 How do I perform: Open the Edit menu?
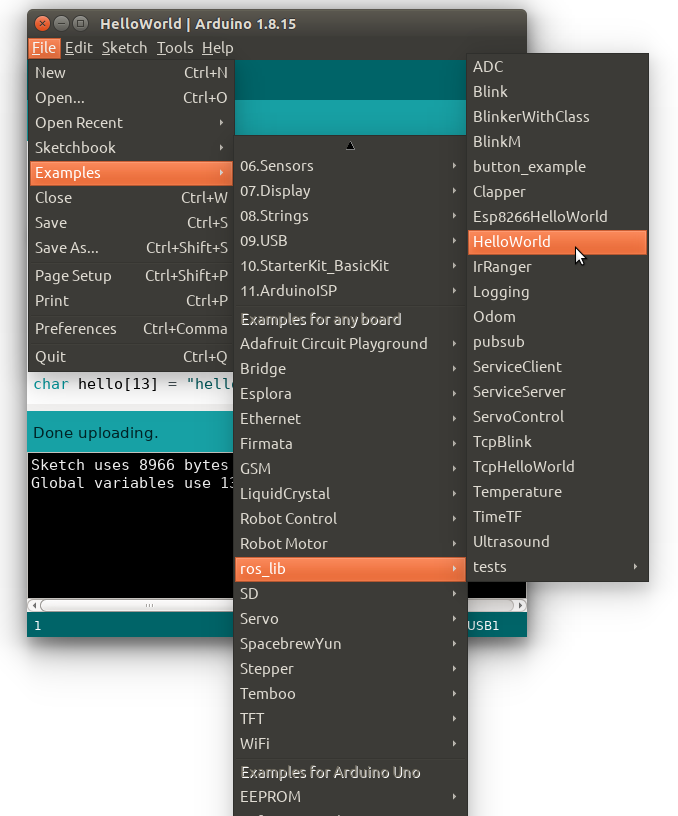pos(79,48)
